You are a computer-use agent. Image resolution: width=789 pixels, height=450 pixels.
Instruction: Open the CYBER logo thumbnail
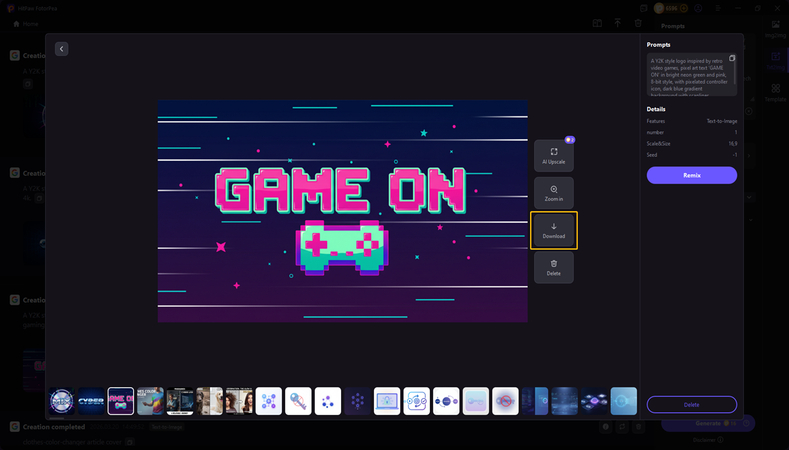pos(91,401)
